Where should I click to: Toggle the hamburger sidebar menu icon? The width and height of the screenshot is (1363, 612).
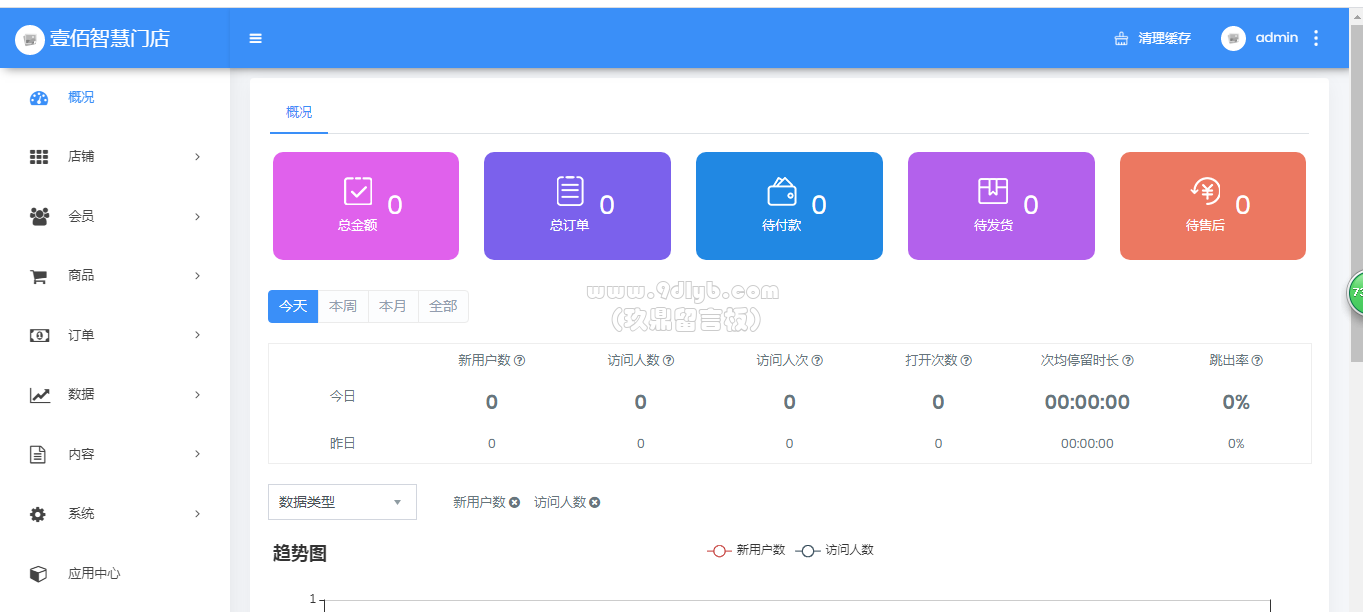click(256, 38)
